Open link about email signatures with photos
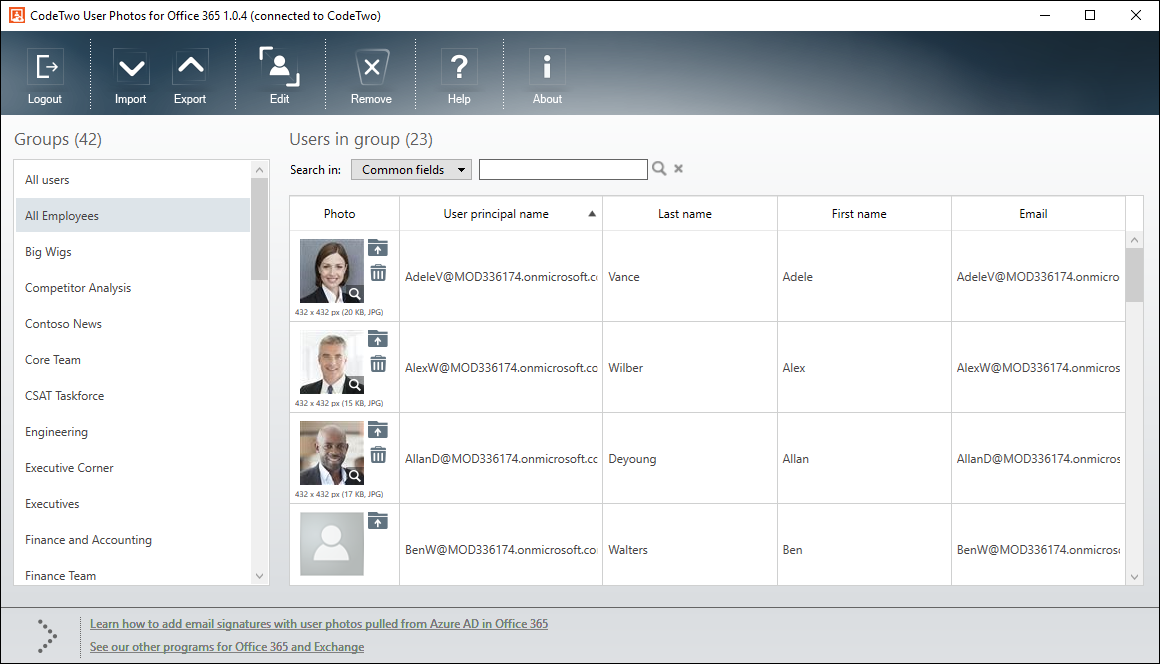The height and width of the screenshot is (664, 1160). coord(319,623)
